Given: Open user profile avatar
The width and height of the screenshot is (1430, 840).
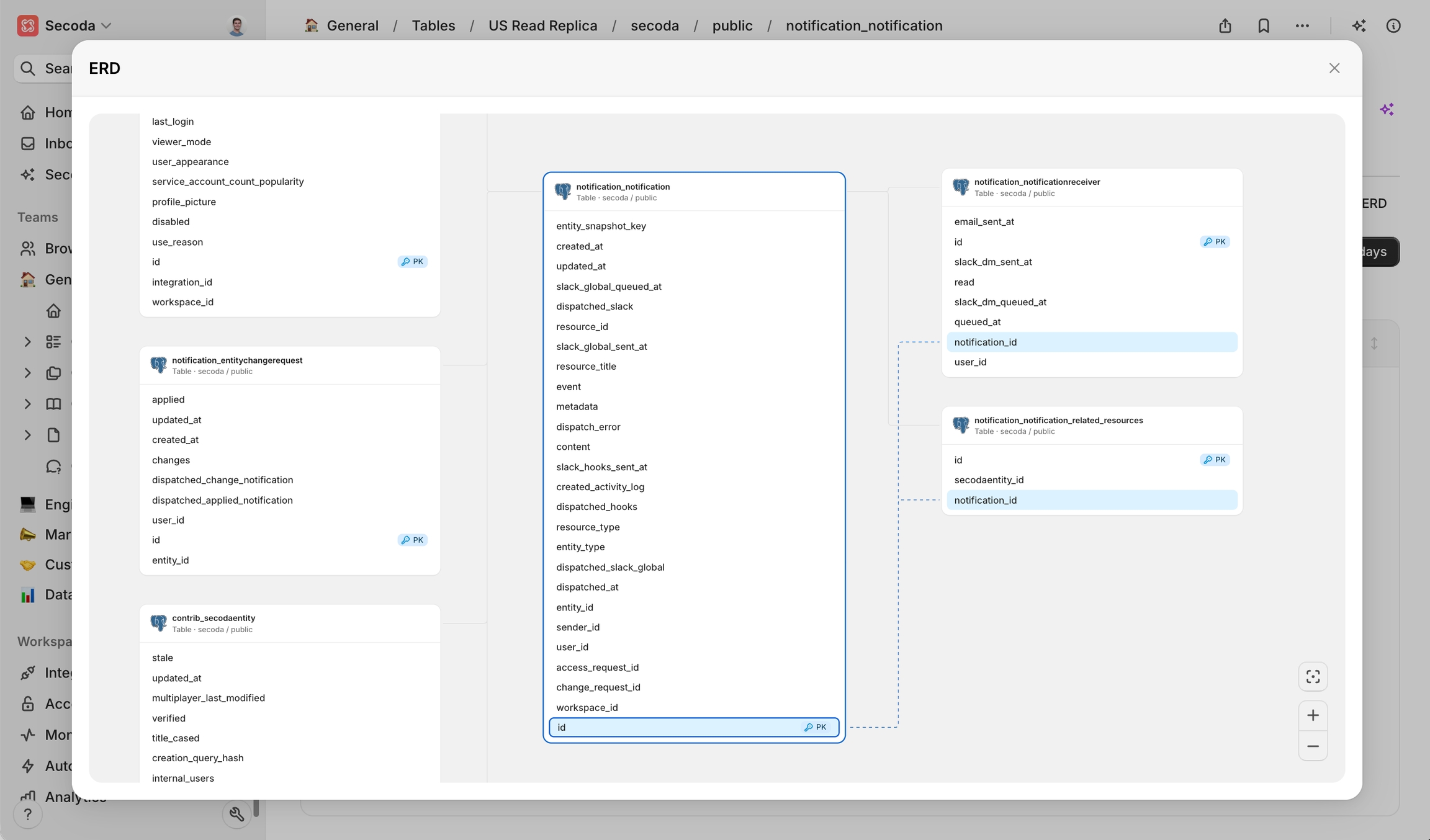Looking at the screenshot, I should pyautogui.click(x=236, y=25).
